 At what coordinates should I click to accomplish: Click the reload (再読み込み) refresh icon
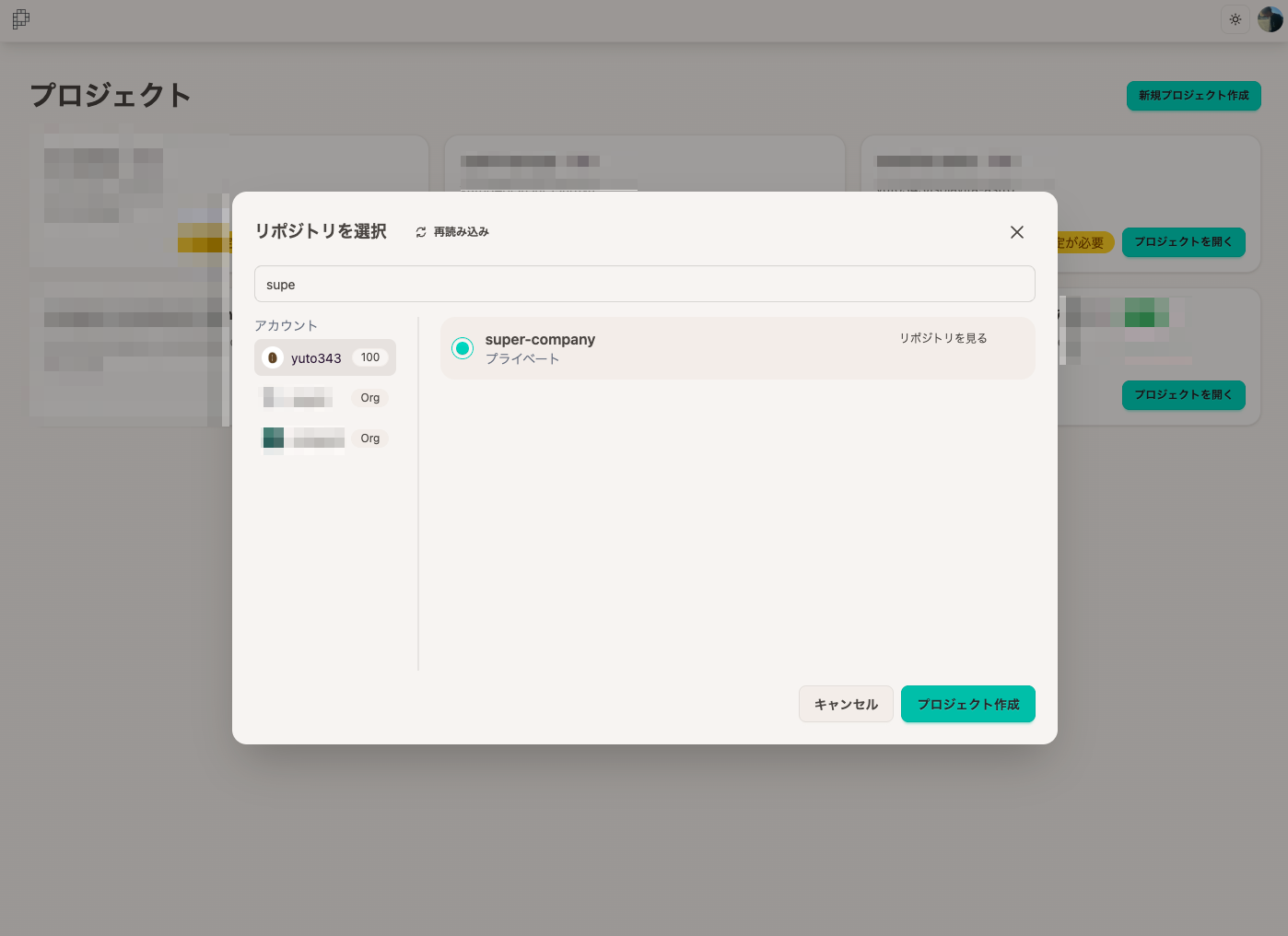pyautogui.click(x=421, y=232)
